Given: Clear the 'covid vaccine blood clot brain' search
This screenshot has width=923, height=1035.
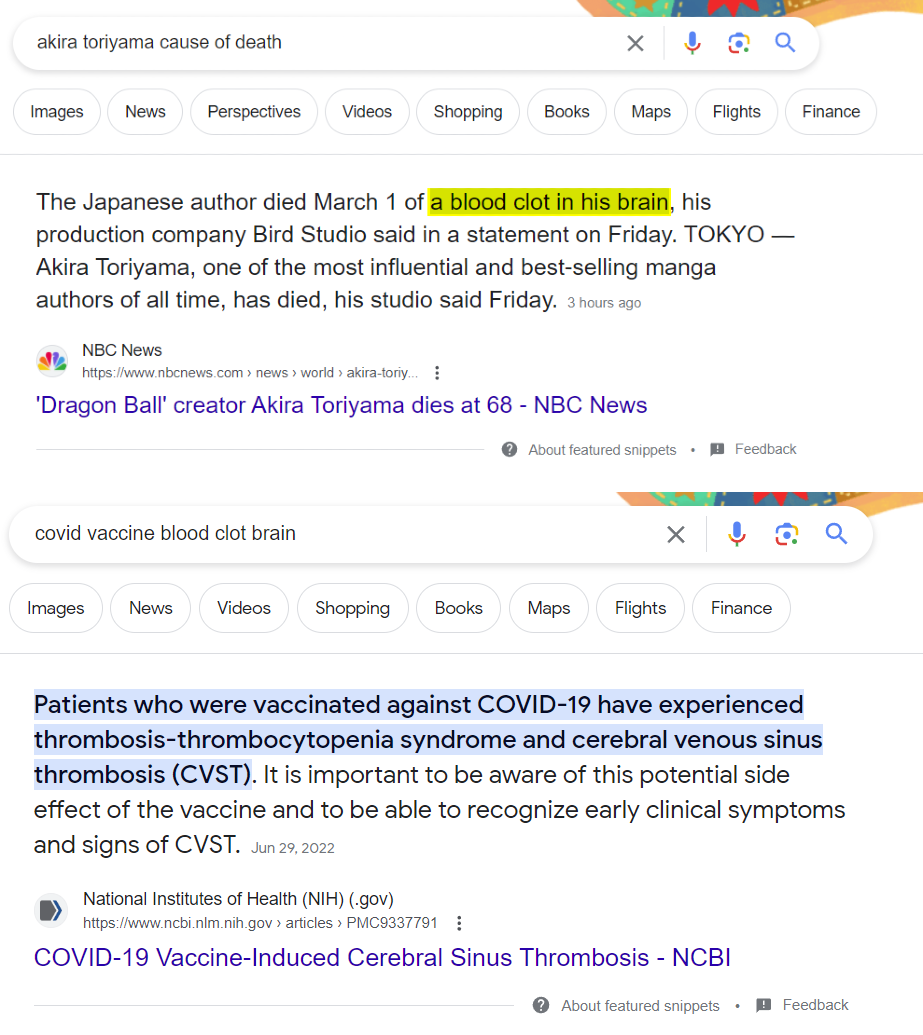Looking at the screenshot, I should point(675,534).
